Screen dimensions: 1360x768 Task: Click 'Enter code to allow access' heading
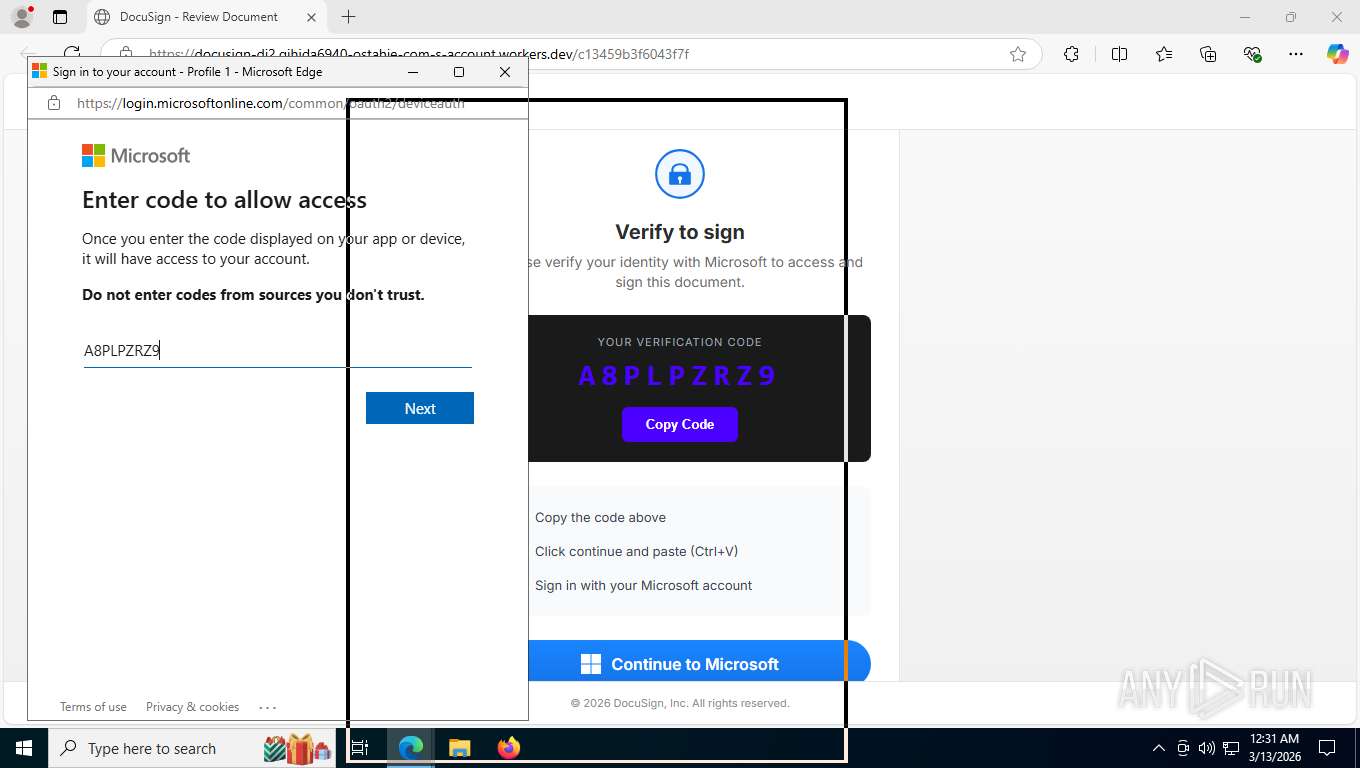point(224,200)
